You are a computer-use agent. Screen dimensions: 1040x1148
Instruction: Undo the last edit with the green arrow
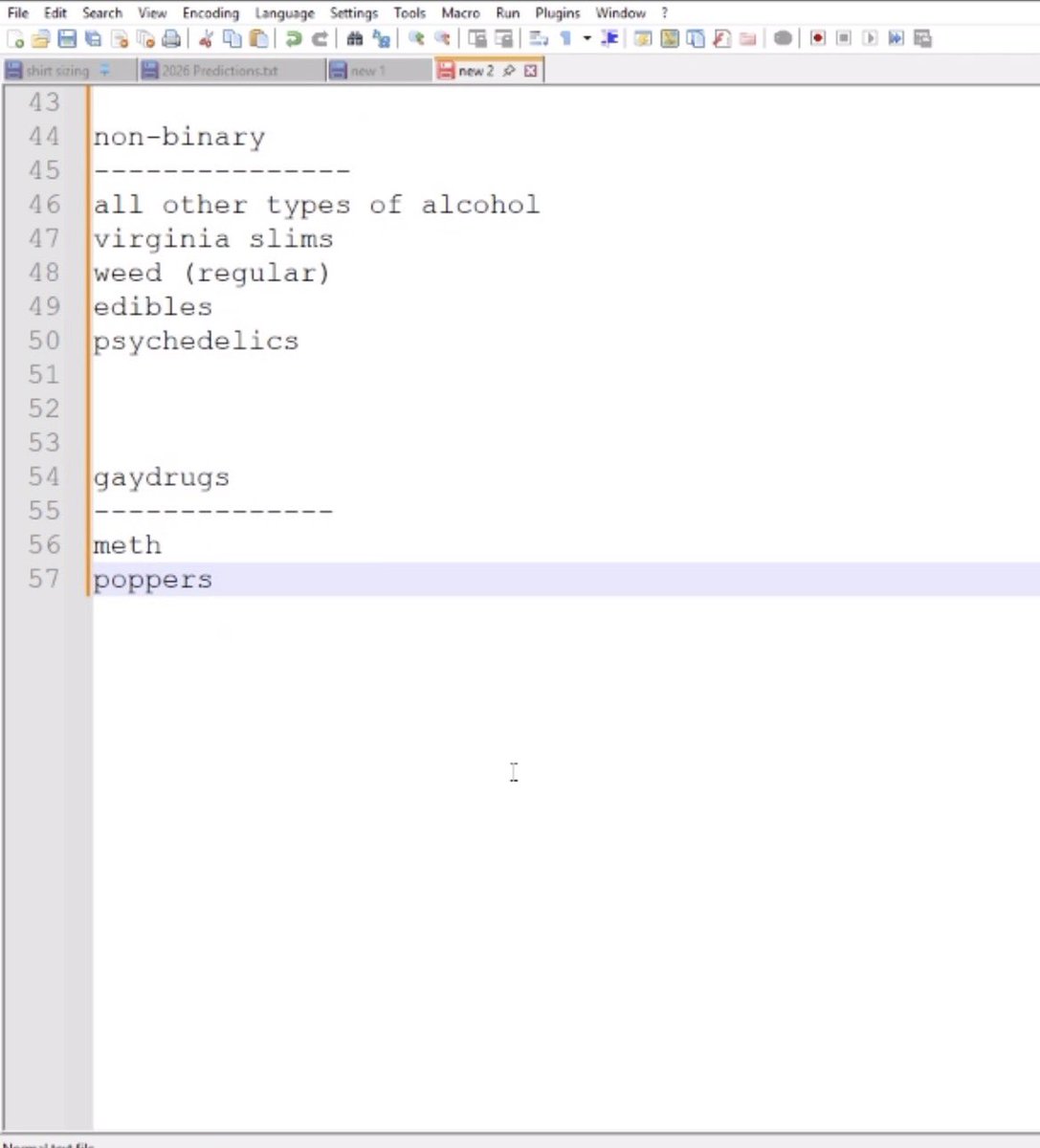point(294,39)
